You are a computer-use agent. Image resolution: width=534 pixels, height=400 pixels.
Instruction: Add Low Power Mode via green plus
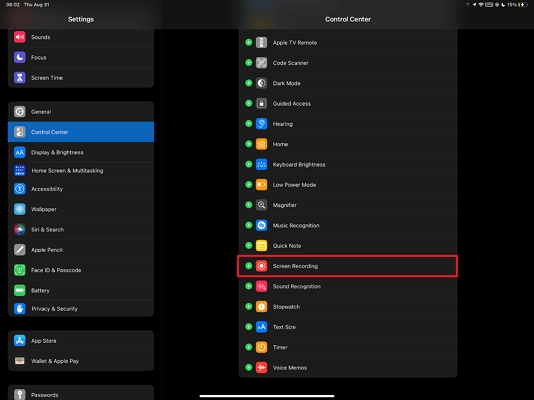[249, 185]
